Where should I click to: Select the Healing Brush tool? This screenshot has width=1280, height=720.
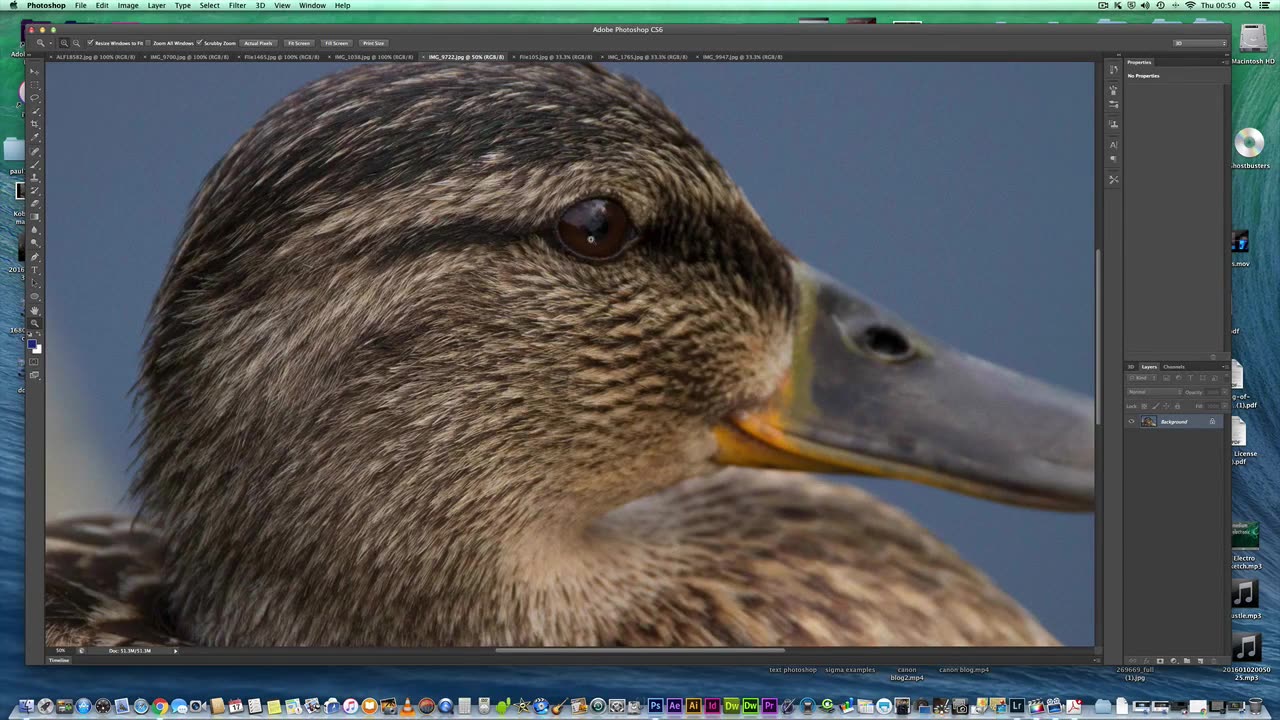coord(34,150)
